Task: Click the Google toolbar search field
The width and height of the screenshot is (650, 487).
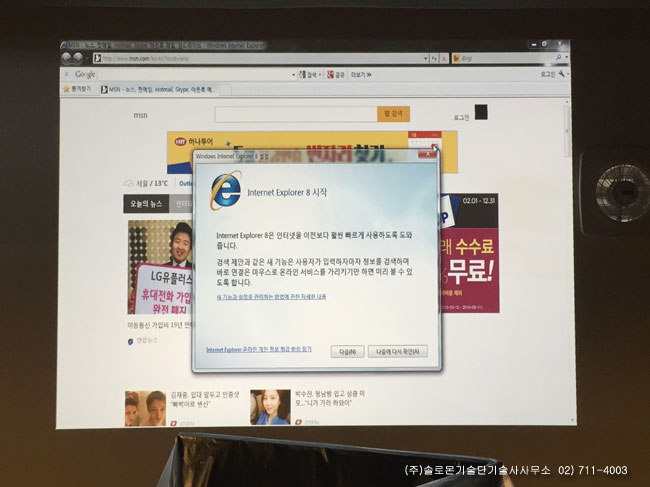Action: click(195, 75)
